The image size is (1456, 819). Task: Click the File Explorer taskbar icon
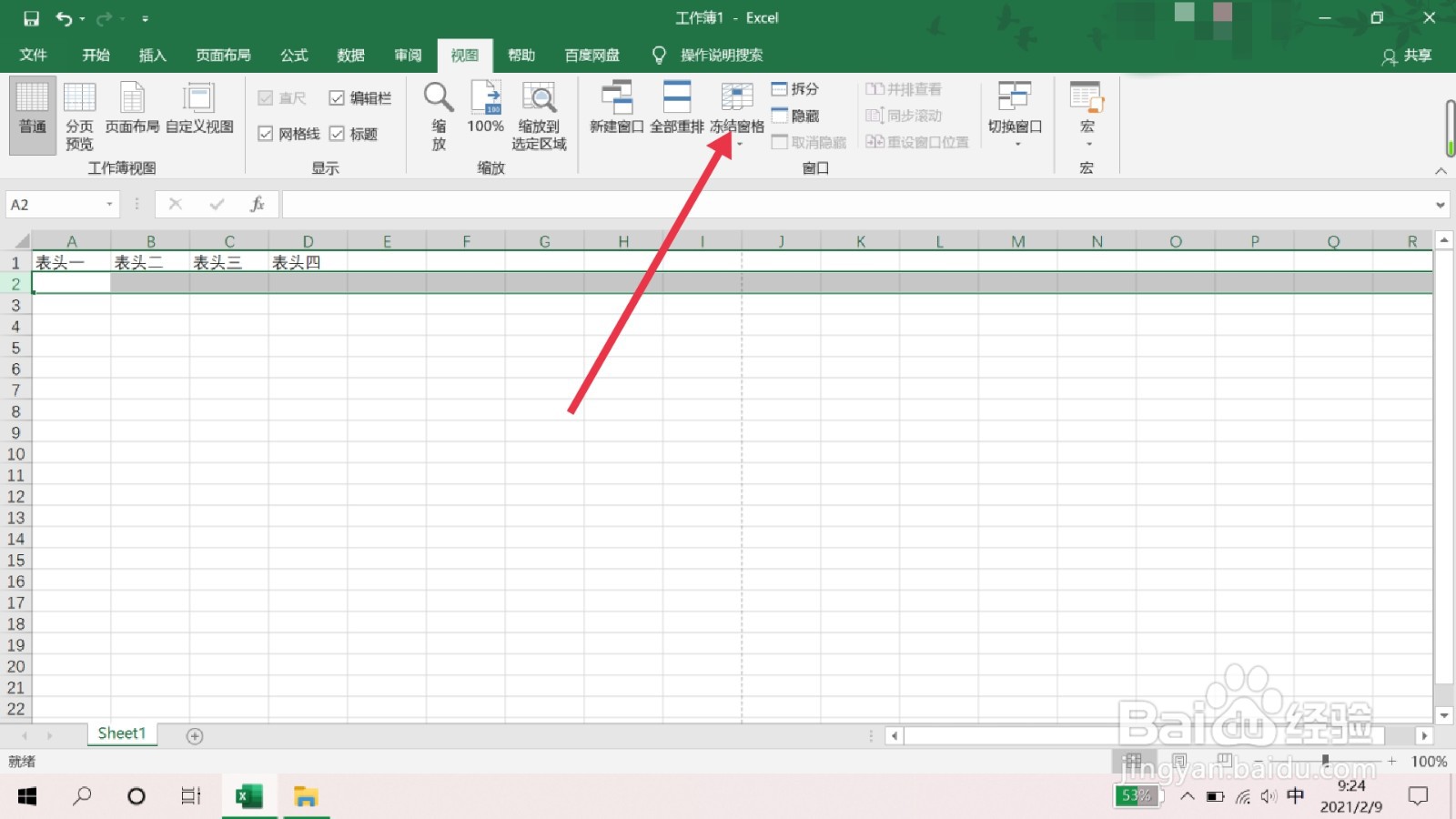[x=306, y=797]
